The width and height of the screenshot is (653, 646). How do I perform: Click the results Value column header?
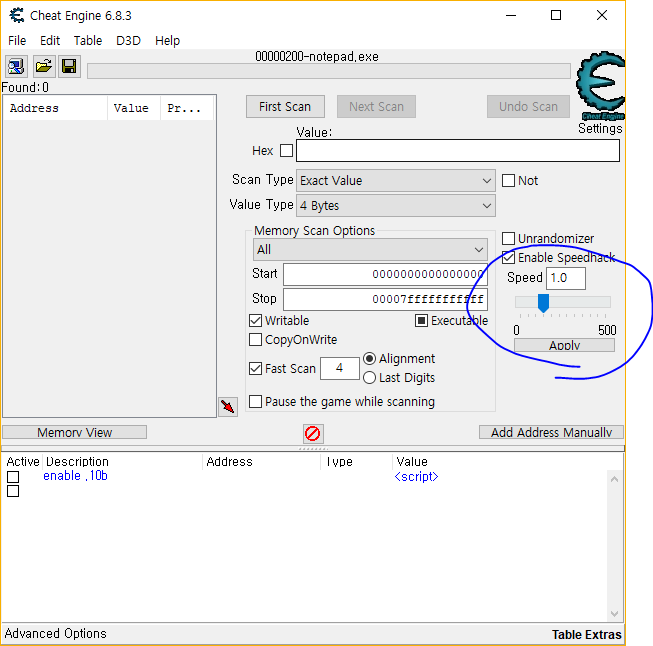134,108
